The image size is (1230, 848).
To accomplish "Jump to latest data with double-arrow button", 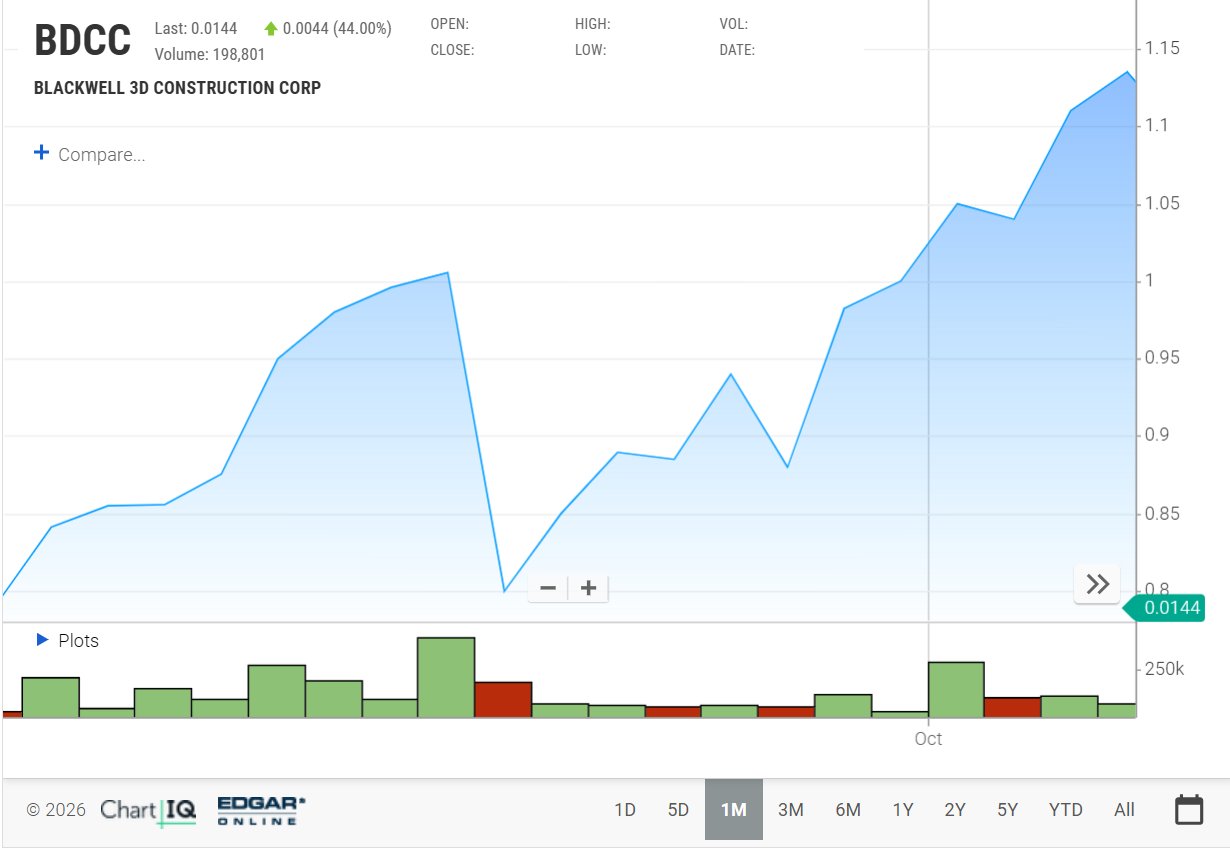I will [1097, 584].
